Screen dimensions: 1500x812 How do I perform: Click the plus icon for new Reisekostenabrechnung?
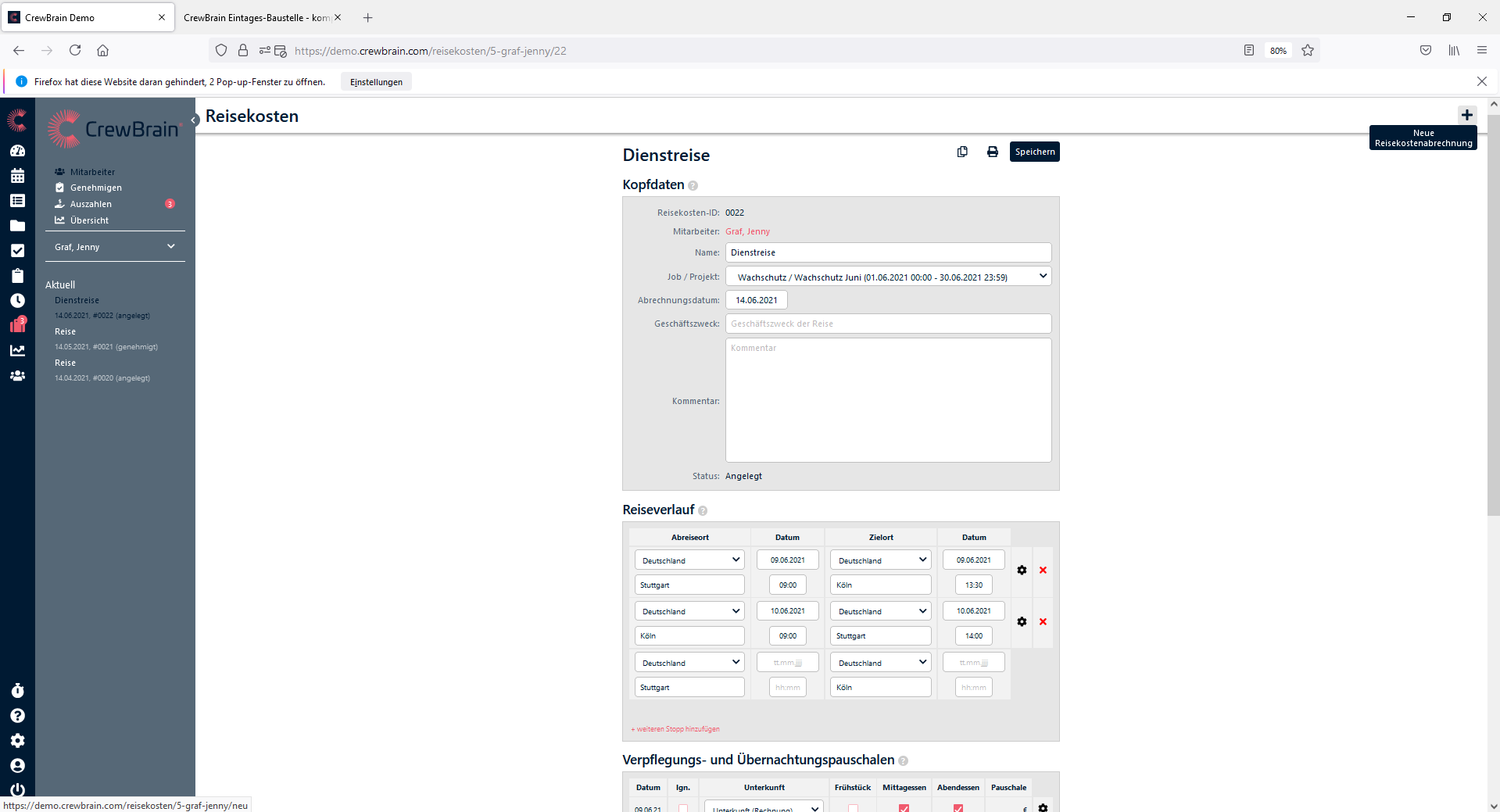(1466, 115)
